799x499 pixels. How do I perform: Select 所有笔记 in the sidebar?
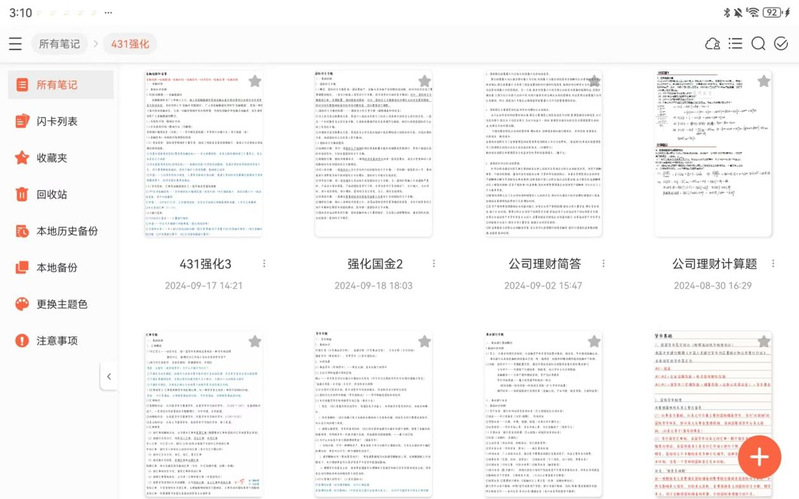click(x=56, y=85)
